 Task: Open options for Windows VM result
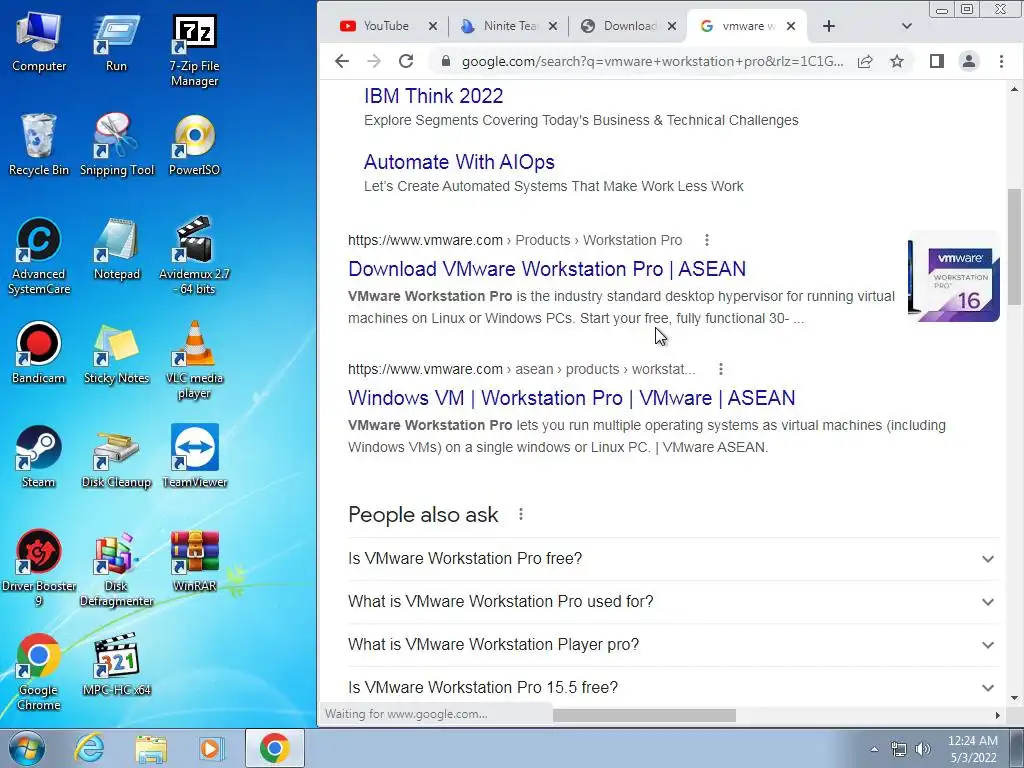coord(721,370)
